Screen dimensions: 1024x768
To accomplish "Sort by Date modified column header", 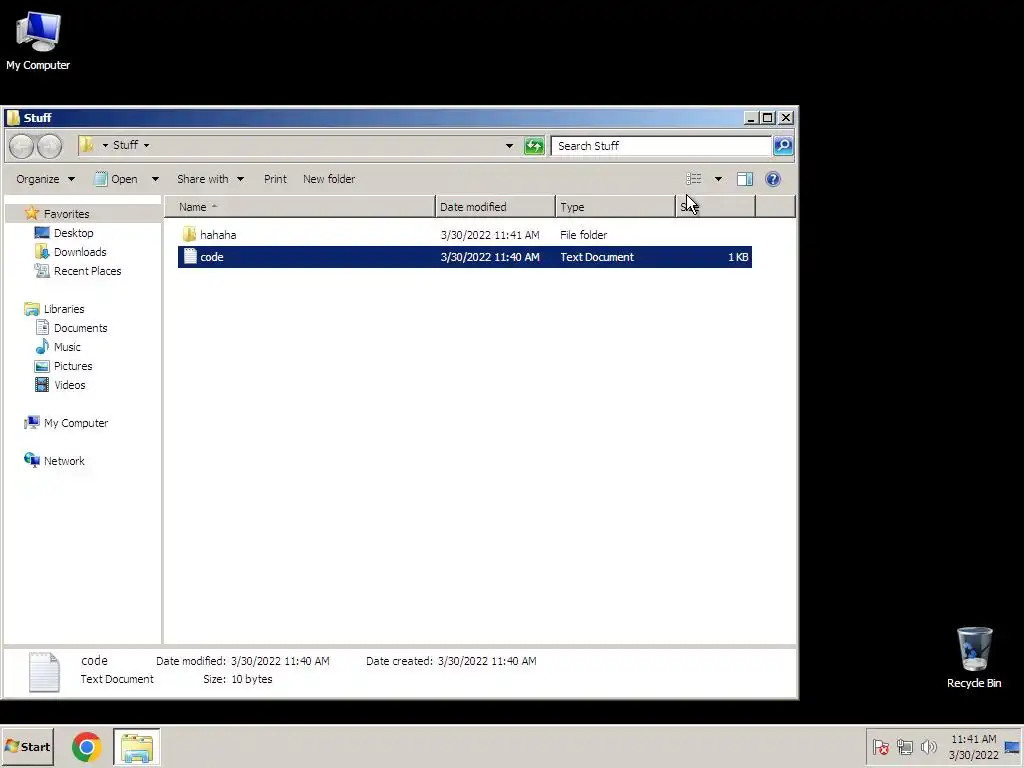I will click(495, 207).
